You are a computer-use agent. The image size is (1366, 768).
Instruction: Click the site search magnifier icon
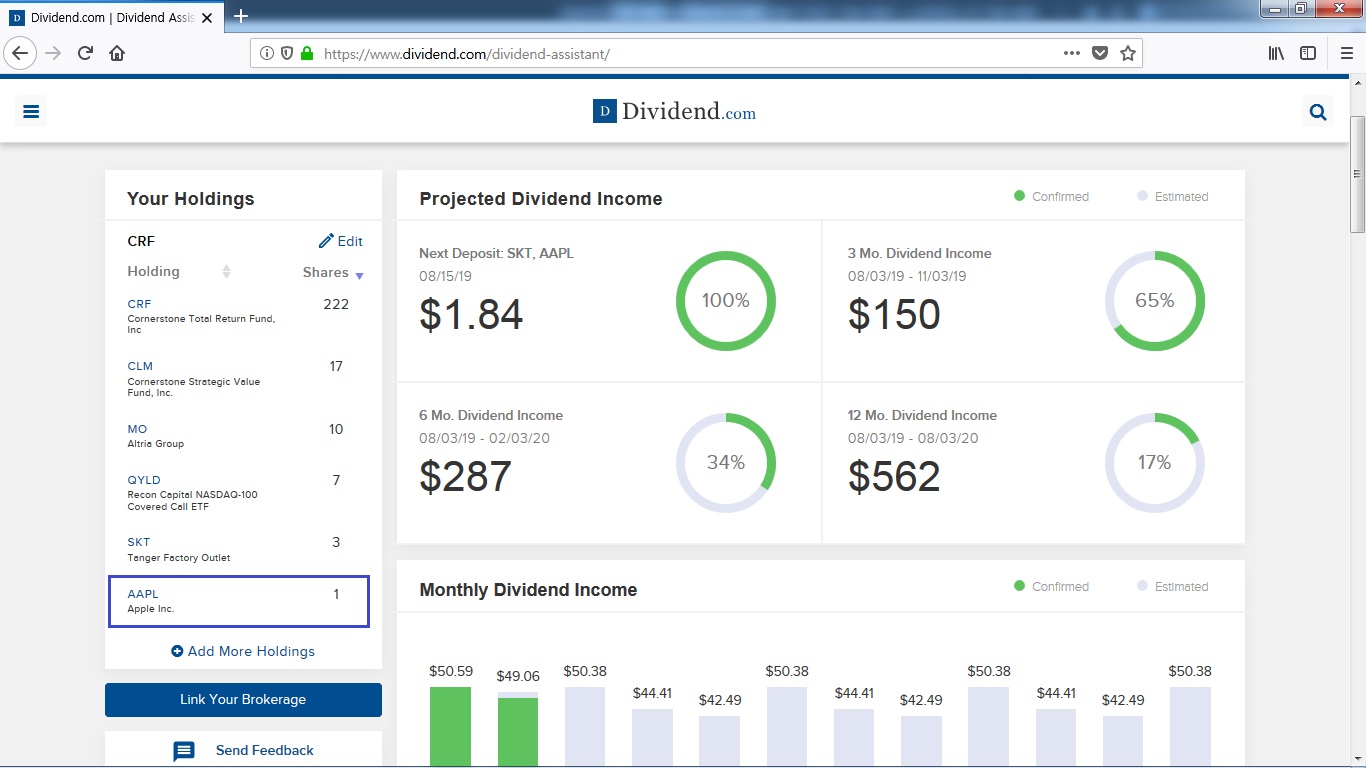tap(1318, 112)
